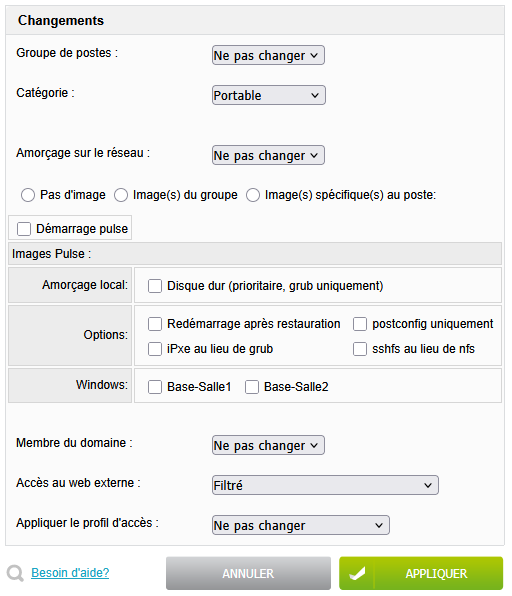Screen dimensions: 512x596
Task: Check sshfs au lieu de nfs
Action: [360, 349]
